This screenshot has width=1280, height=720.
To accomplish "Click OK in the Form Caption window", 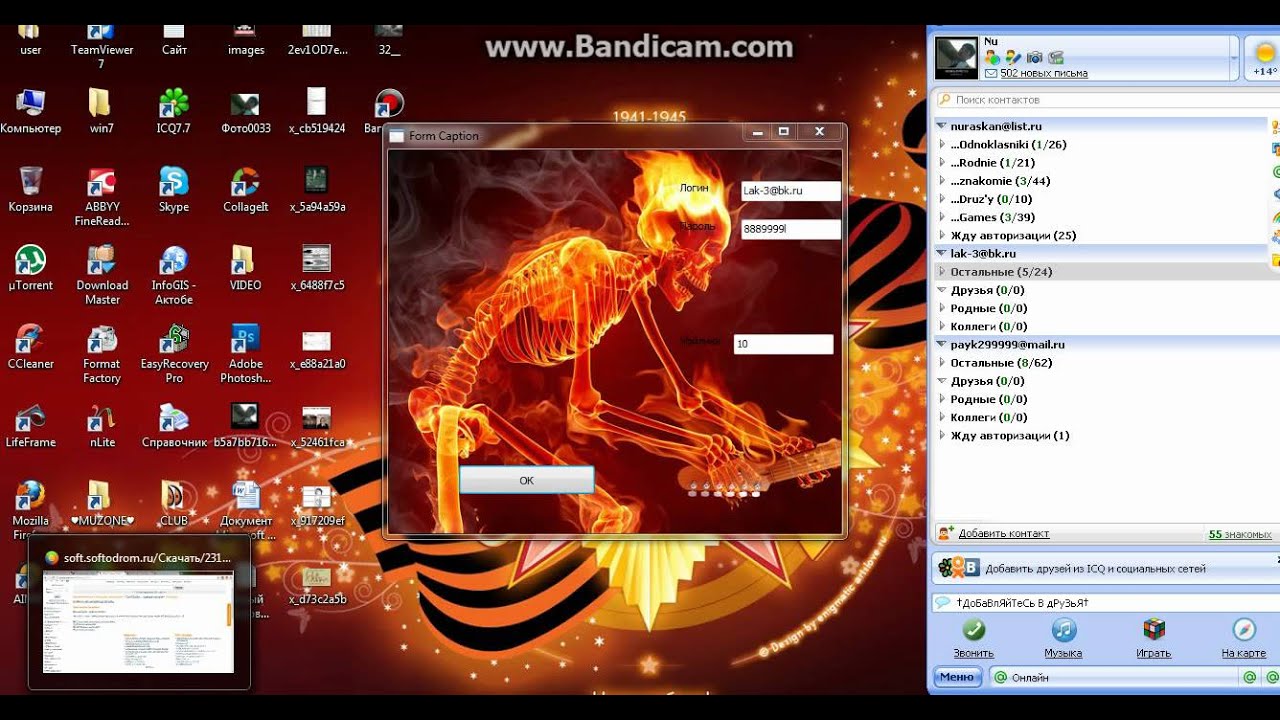I will (526, 480).
